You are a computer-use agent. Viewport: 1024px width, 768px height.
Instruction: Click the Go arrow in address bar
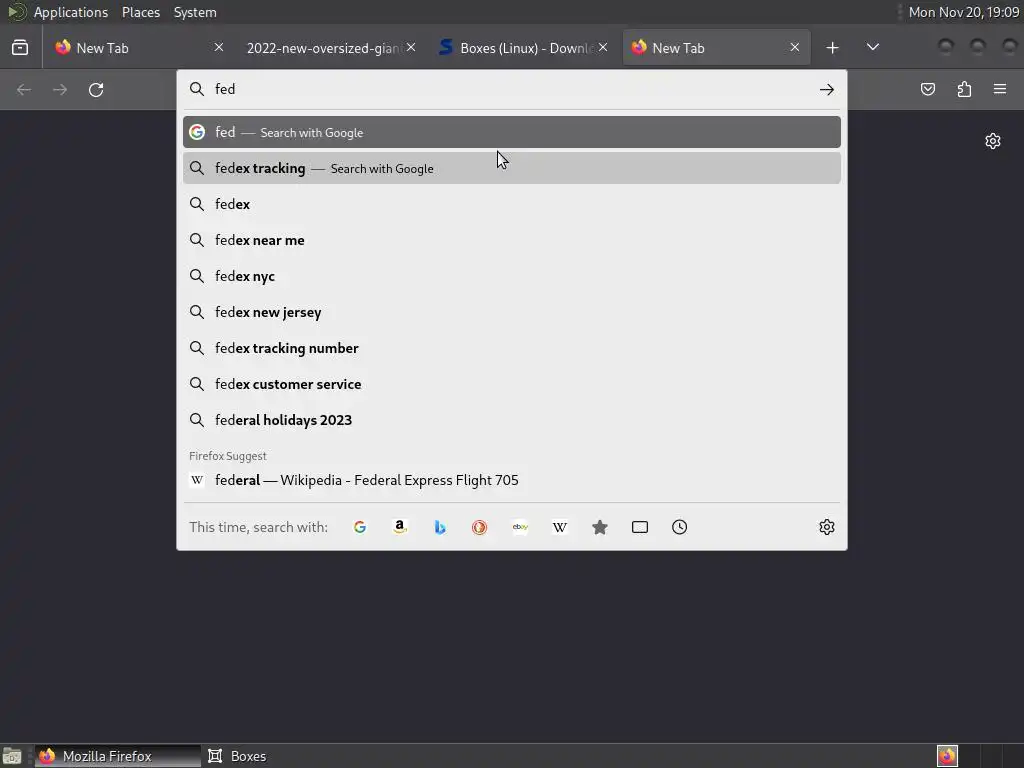coord(827,89)
